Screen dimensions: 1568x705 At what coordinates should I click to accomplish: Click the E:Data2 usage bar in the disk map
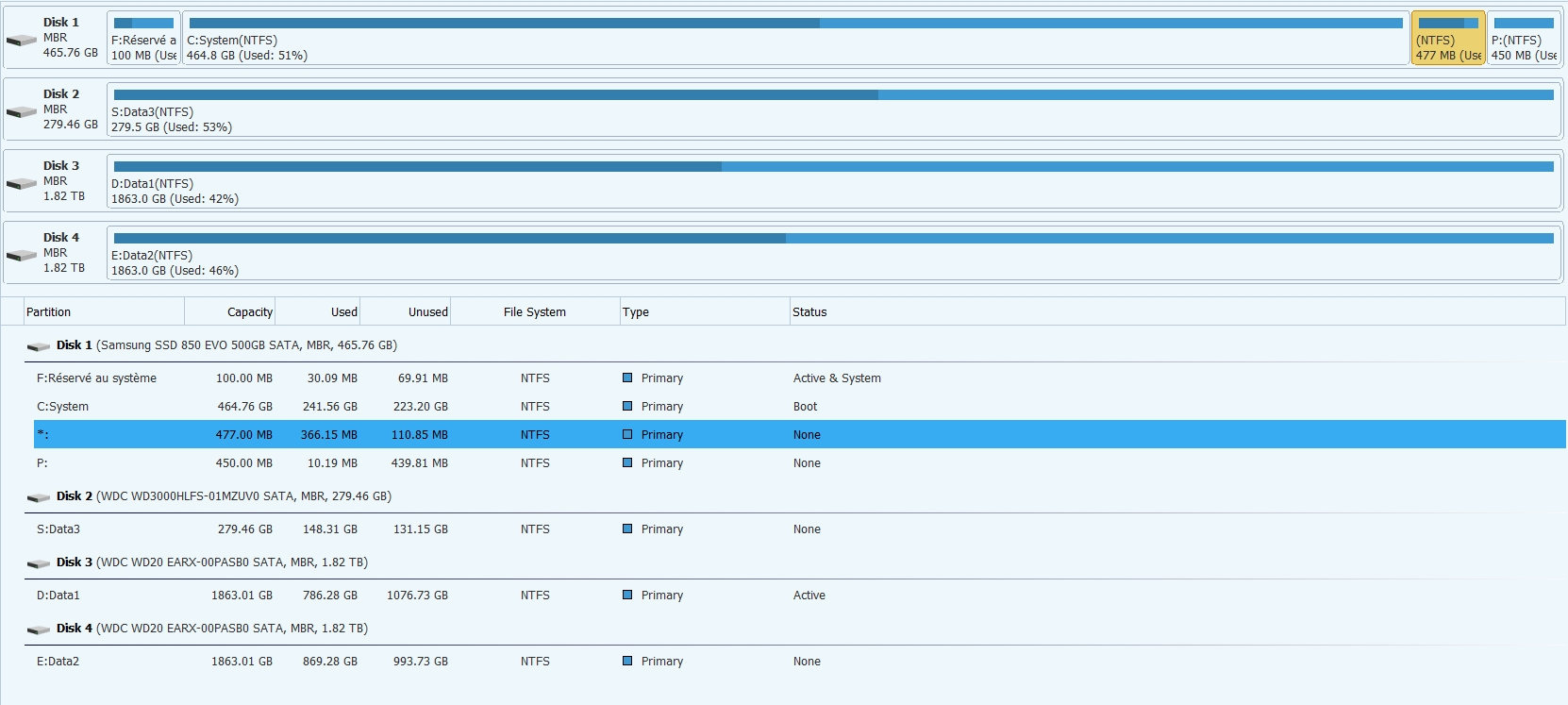point(834,238)
